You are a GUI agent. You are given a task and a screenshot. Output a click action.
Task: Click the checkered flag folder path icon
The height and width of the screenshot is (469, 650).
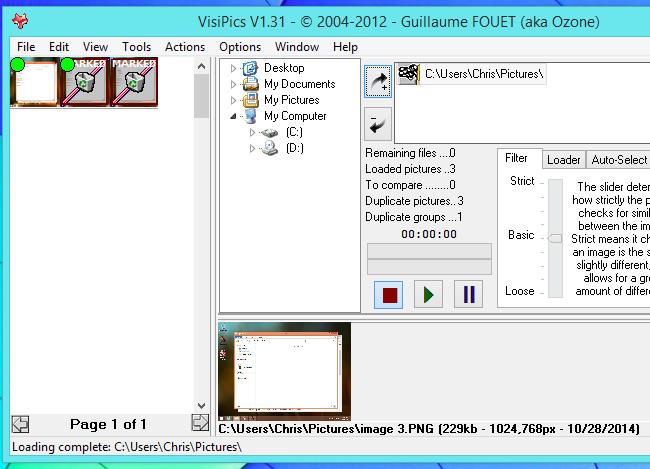[x=408, y=74]
